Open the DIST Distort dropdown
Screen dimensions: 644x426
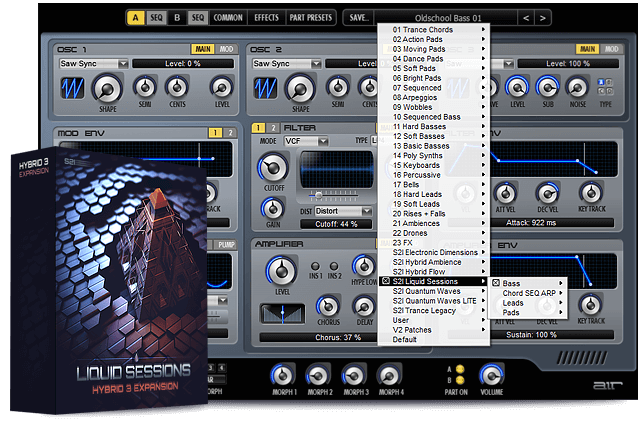tap(343, 211)
